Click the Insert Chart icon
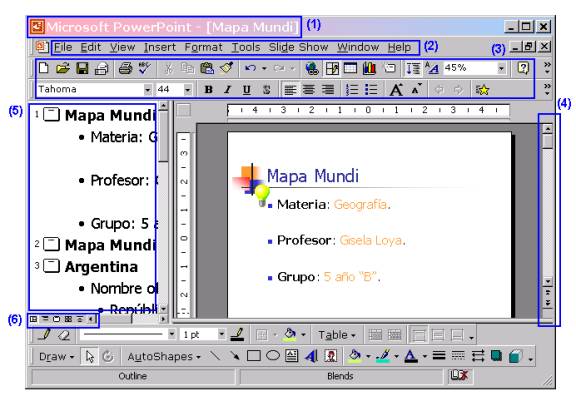The height and width of the screenshot is (396, 576). click(370, 69)
